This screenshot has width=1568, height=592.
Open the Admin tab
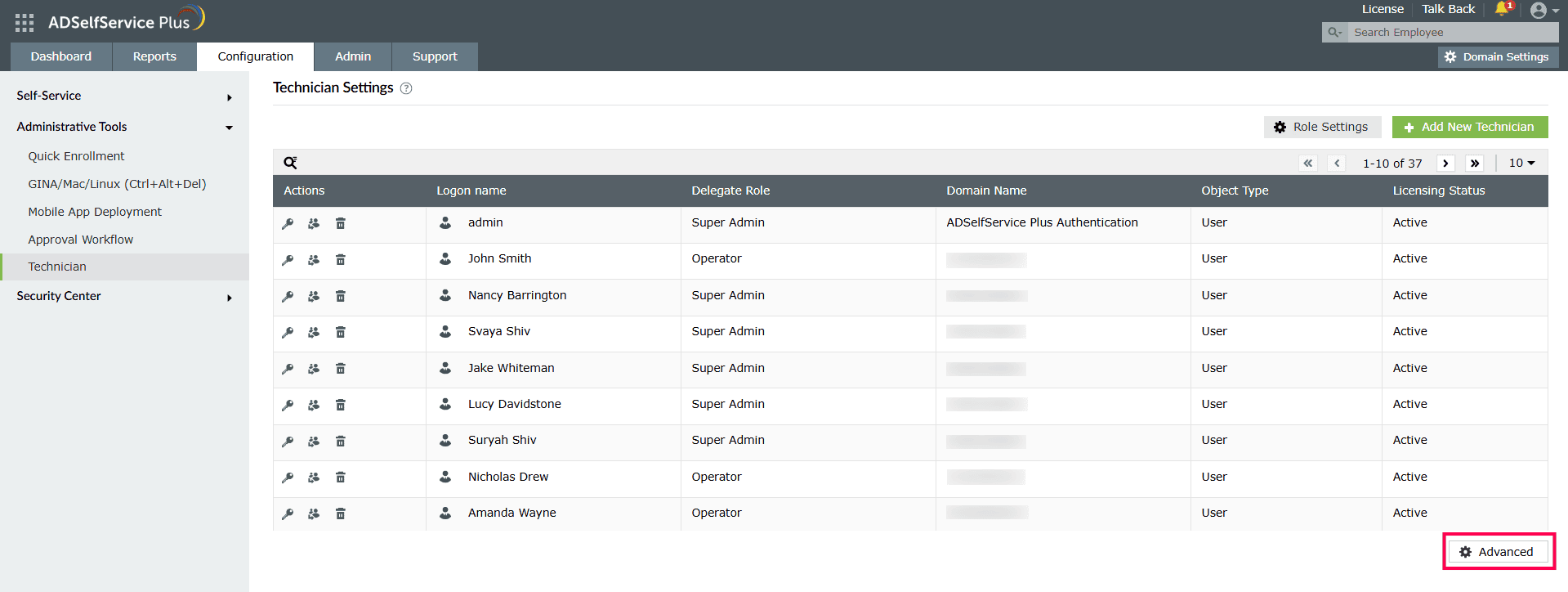[x=353, y=56]
